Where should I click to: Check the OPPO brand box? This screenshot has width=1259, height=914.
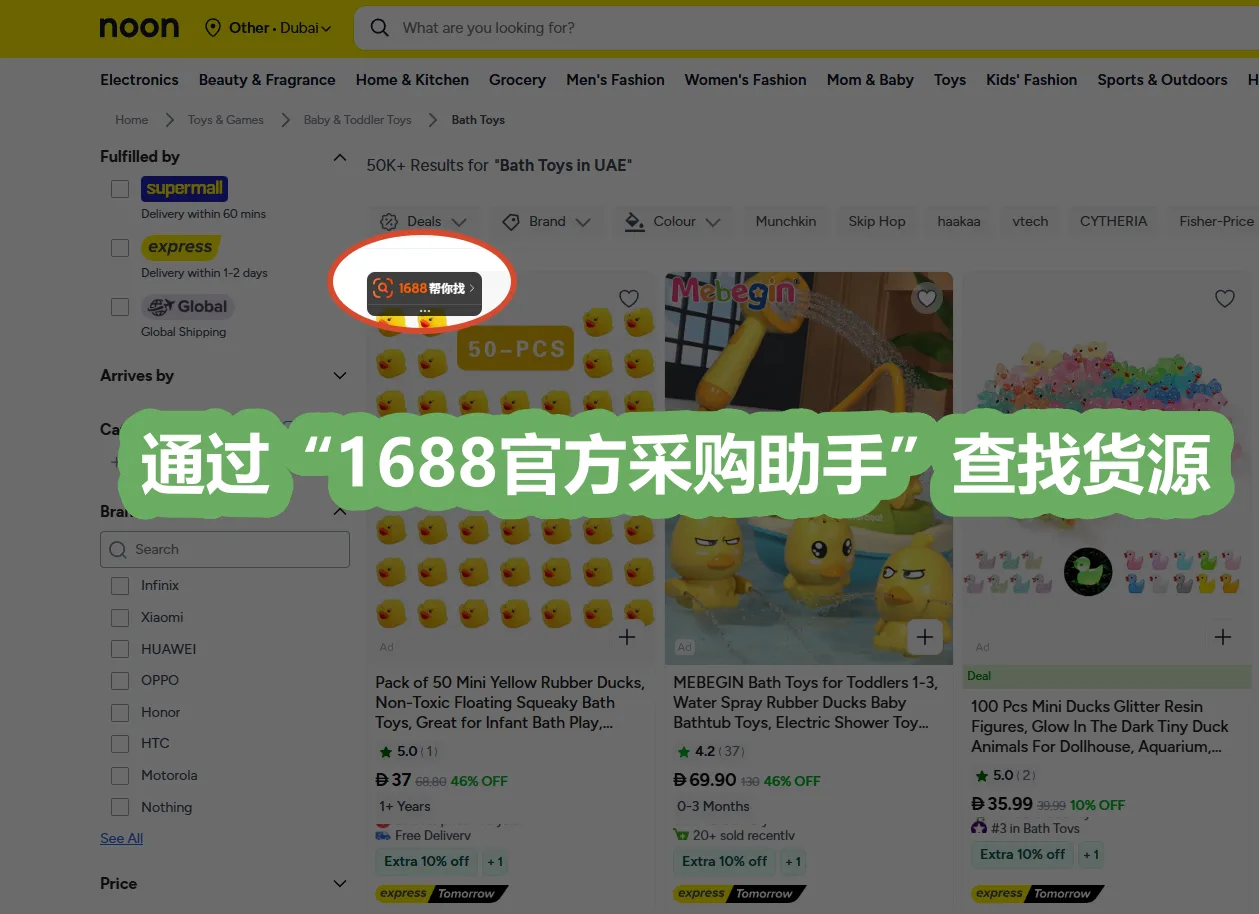point(120,681)
